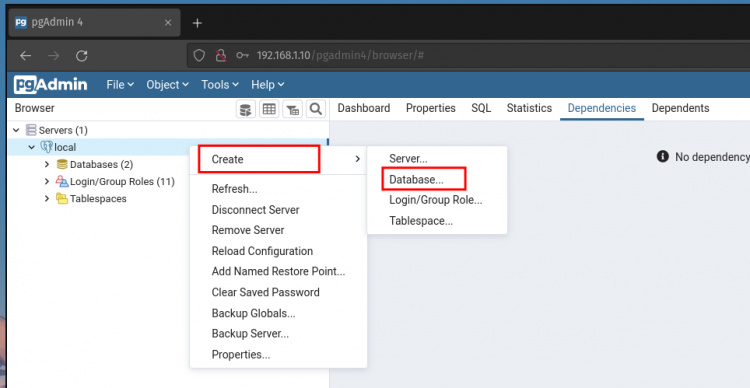Click the key icon in address bar
The image size is (750, 388).
pyautogui.click(x=243, y=56)
